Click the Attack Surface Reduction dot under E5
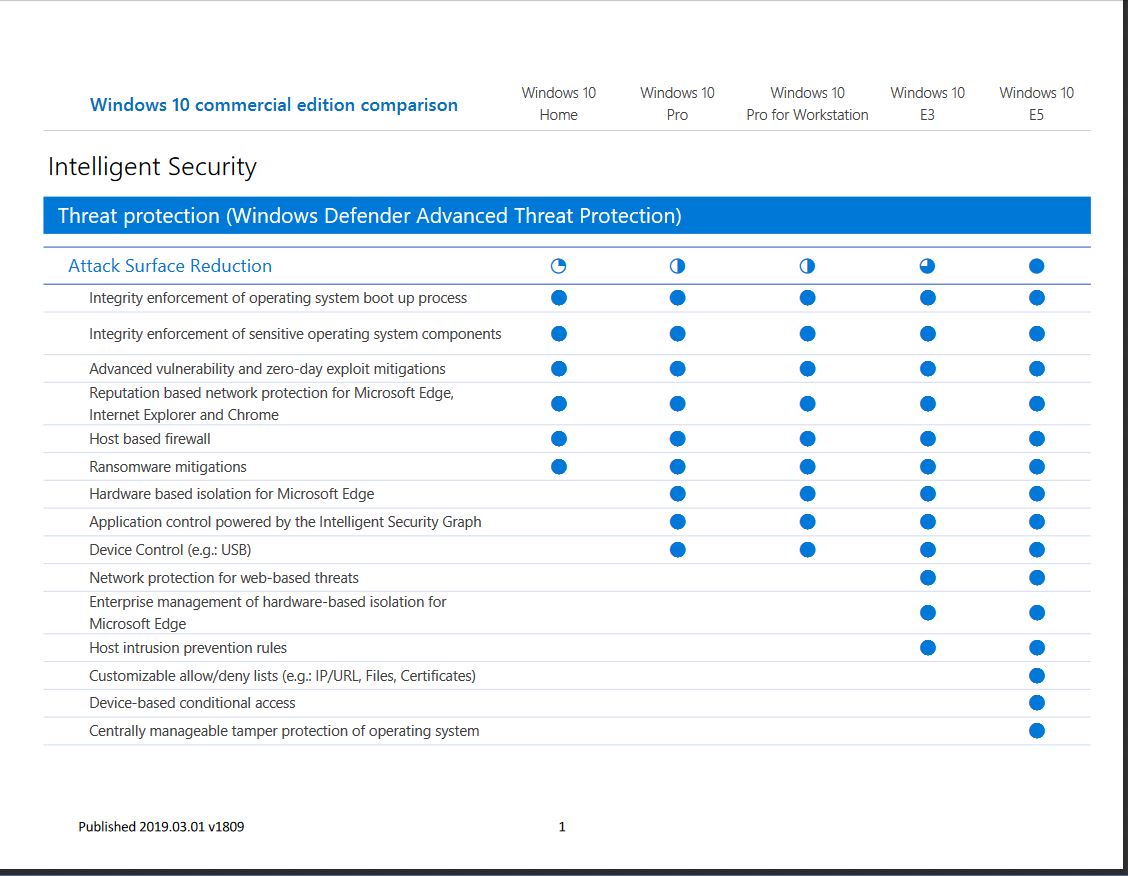Viewport: 1128px width, 876px height. pyautogui.click(x=1036, y=266)
